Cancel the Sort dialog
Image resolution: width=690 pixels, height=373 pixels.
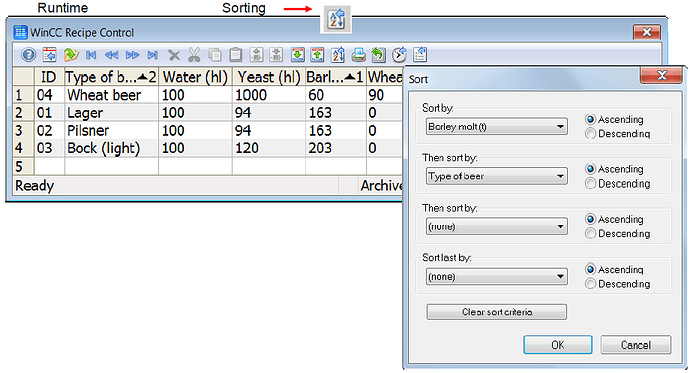(635, 345)
